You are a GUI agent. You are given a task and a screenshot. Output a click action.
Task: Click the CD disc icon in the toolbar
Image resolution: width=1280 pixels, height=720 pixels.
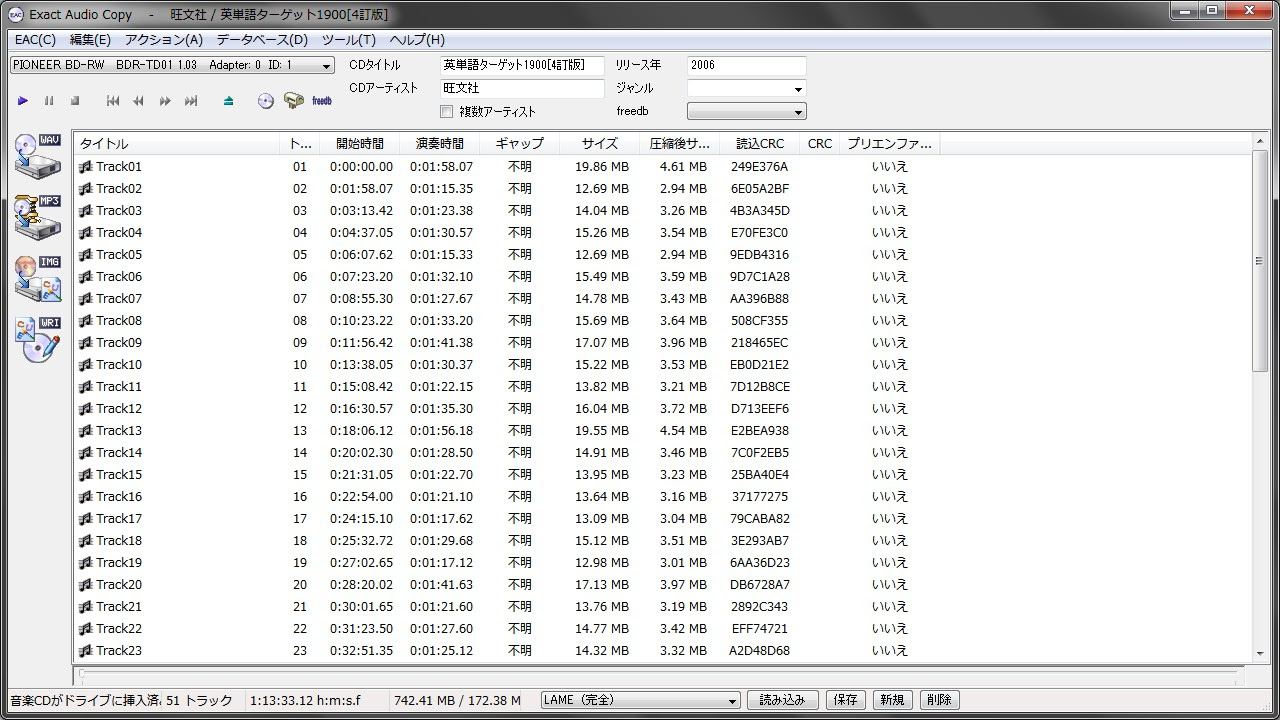click(x=266, y=101)
